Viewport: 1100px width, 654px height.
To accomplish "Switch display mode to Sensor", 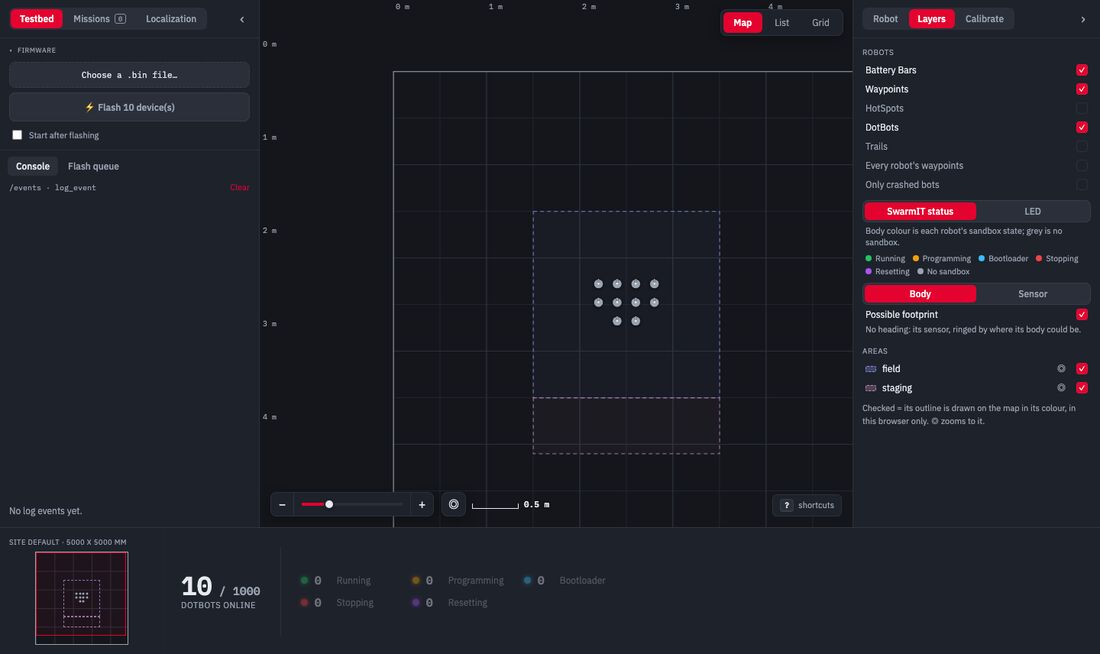I will [1033, 294].
